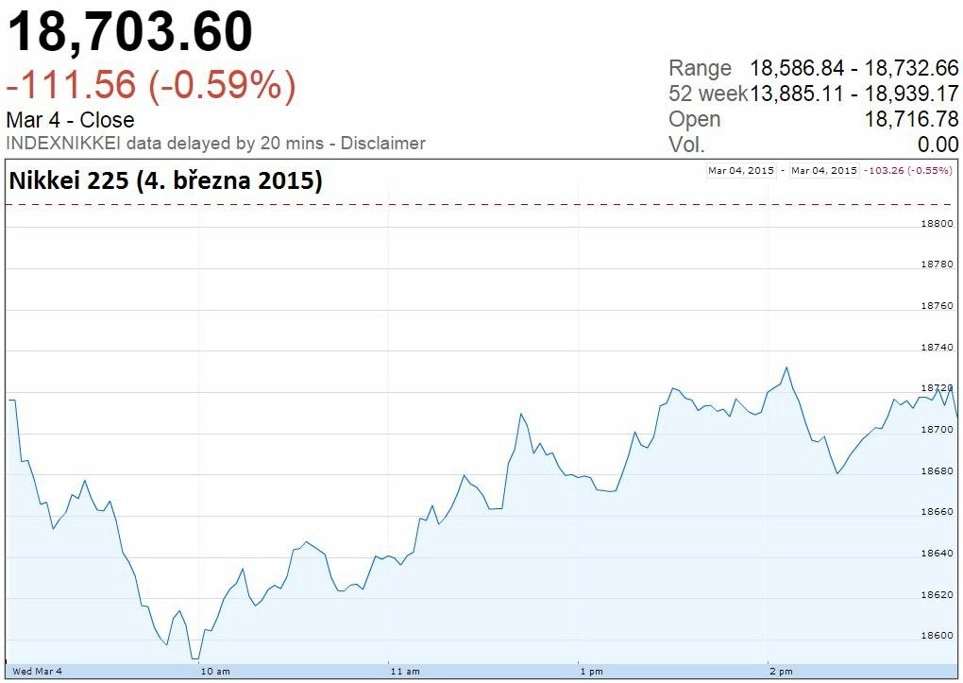Click the 18760 axis label
This screenshot has height=683, width=963.
tap(937, 305)
